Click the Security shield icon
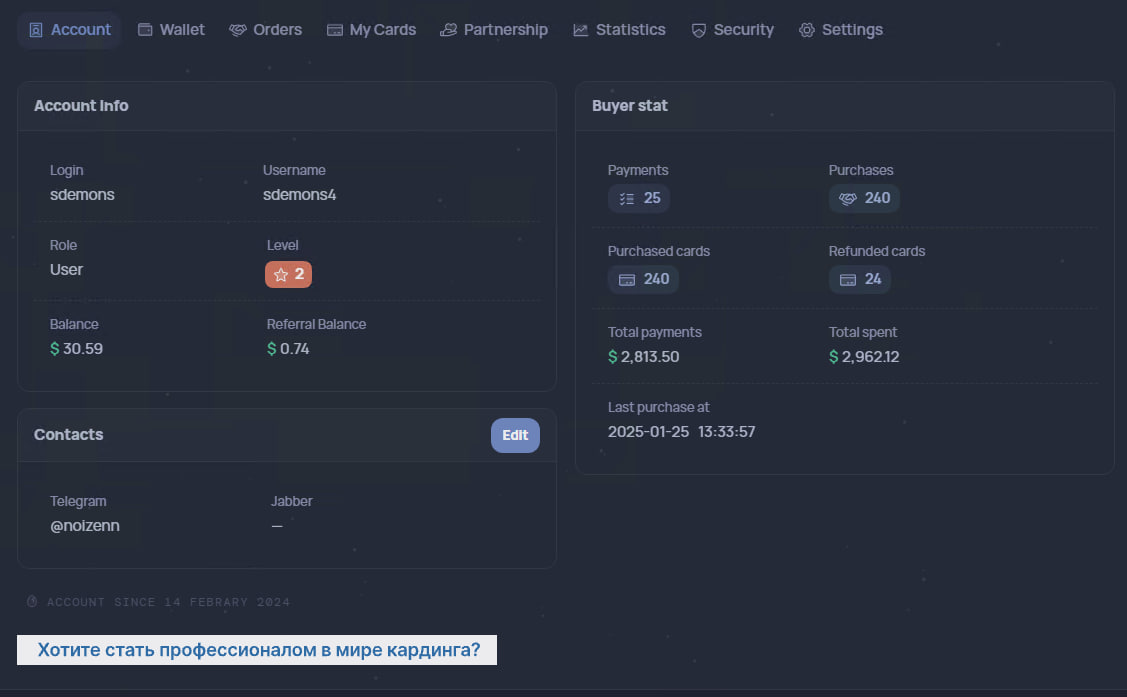This screenshot has width=1127, height=697. point(699,30)
